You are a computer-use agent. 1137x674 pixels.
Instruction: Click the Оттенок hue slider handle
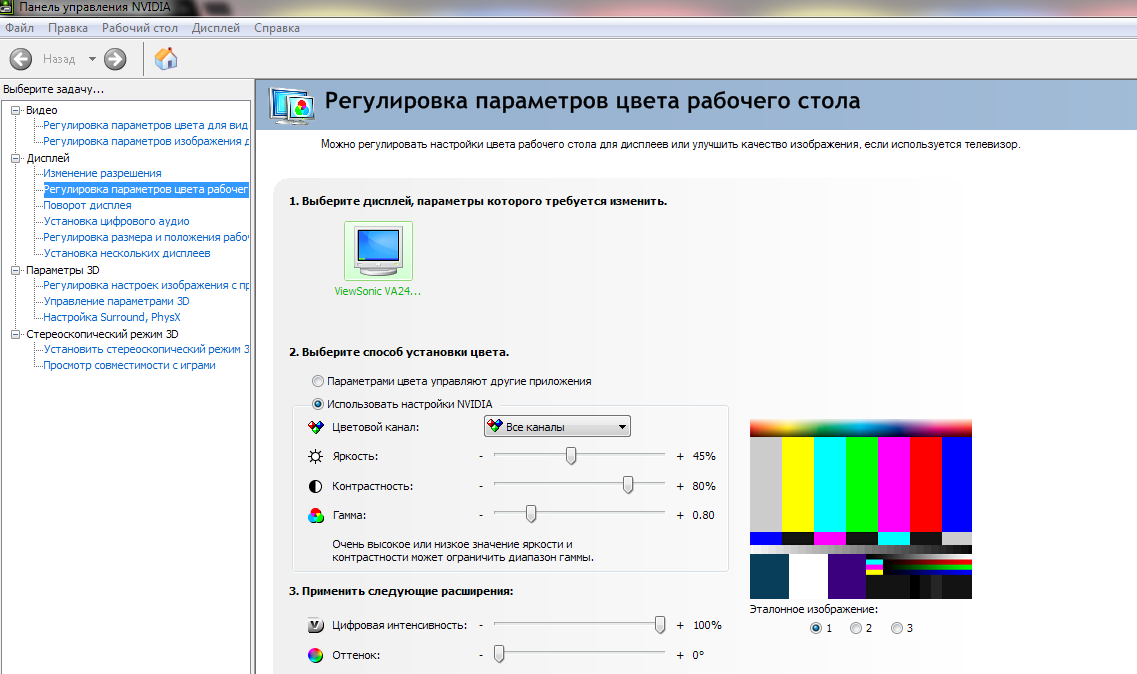click(x=499, y=654)
